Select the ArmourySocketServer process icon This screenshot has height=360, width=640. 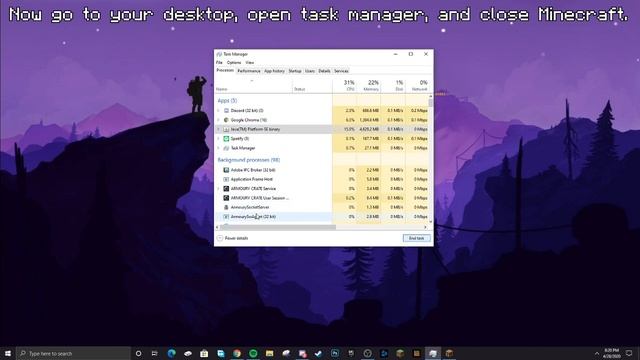point(226,207)
